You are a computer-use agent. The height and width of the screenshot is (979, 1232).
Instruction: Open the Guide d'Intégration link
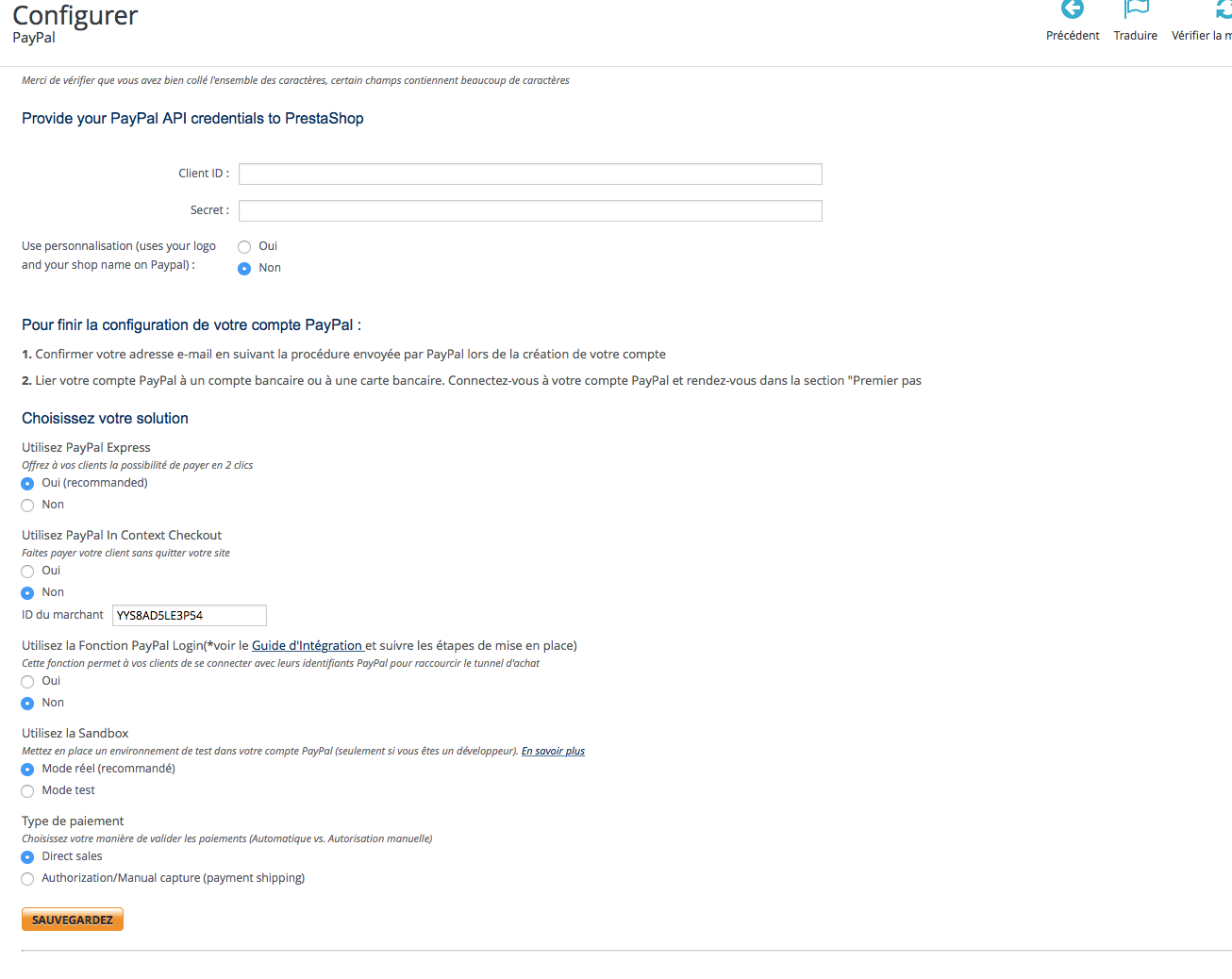click(x=308, y=646)
